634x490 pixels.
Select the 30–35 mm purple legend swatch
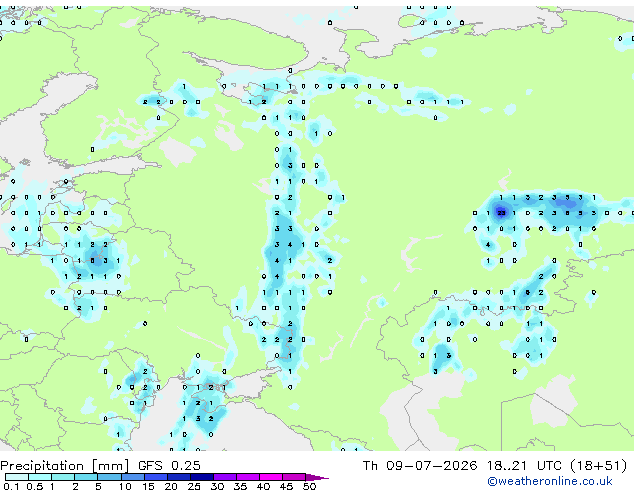point(224,477)
